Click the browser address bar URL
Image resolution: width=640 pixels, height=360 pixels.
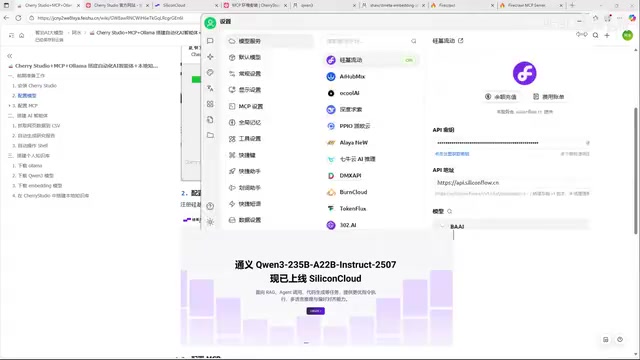coord(110,18)
